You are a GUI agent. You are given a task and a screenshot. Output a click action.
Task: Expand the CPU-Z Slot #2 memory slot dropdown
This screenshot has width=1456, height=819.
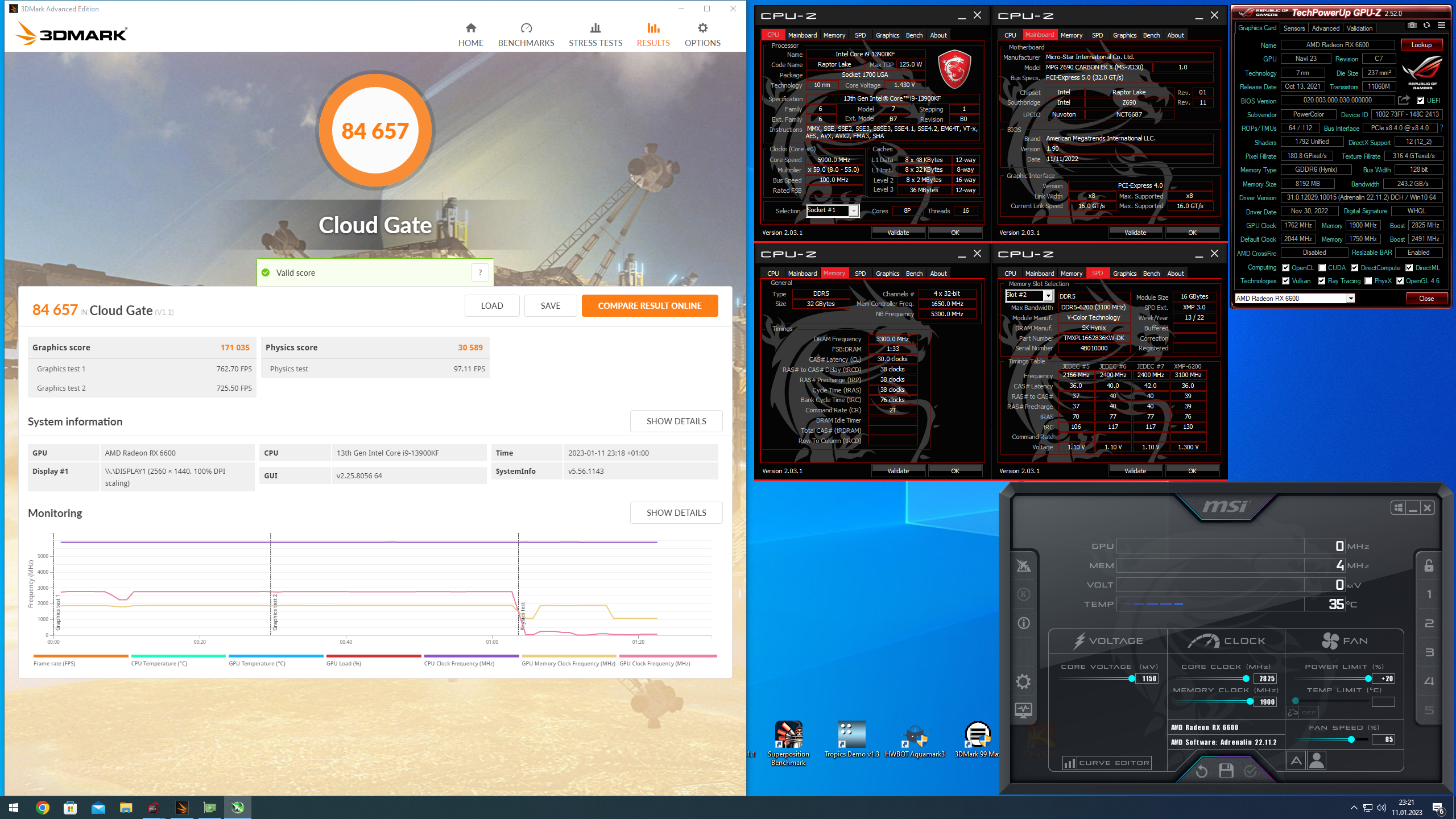click(1048, 296)
